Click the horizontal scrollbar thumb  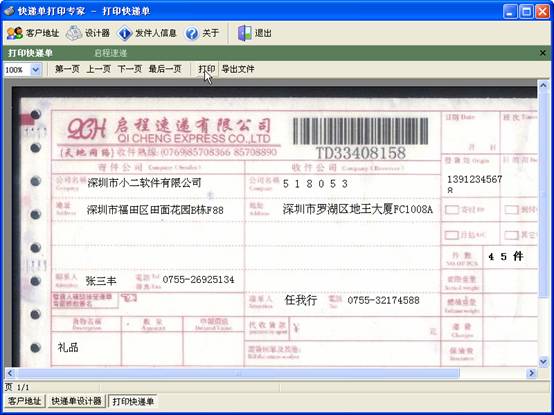click(239, 373)
